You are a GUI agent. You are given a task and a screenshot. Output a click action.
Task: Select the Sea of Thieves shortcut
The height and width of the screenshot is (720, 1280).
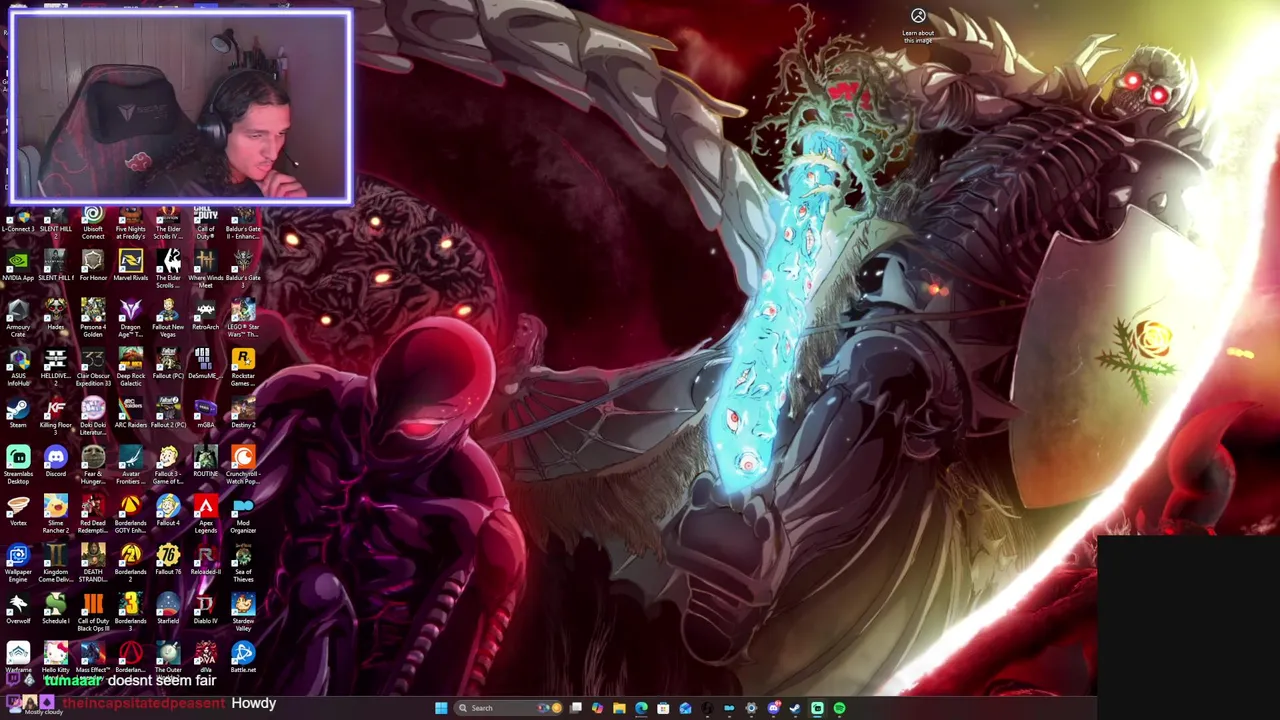click(x=243, y=564)
